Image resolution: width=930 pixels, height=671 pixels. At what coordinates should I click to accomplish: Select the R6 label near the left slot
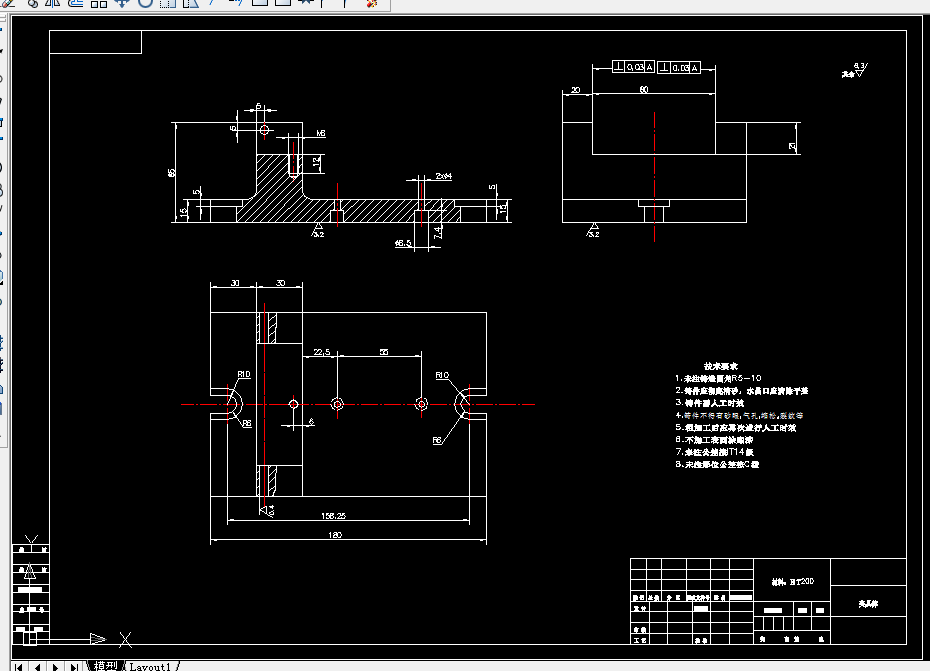(x=247, y=423)
